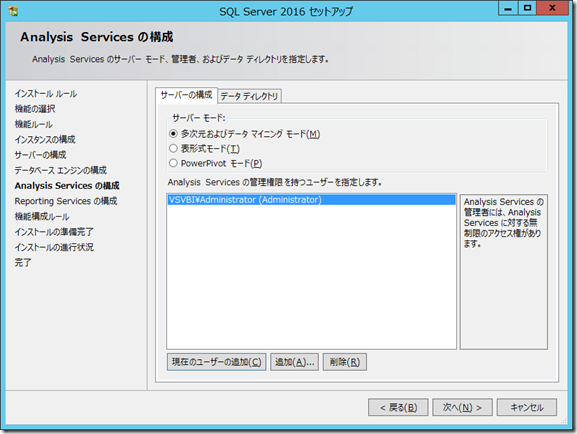Click インストール ルール step in the sidebar
The width and height of the screenshot is (577, 434).
tap(46, 93)
